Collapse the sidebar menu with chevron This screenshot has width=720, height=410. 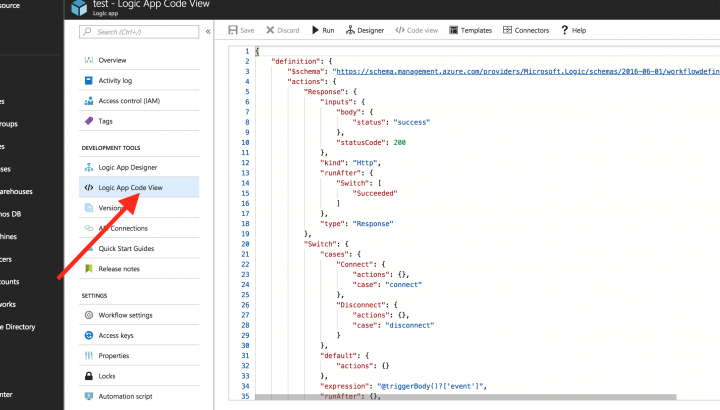pyautogui.click(x=208, y=32)
